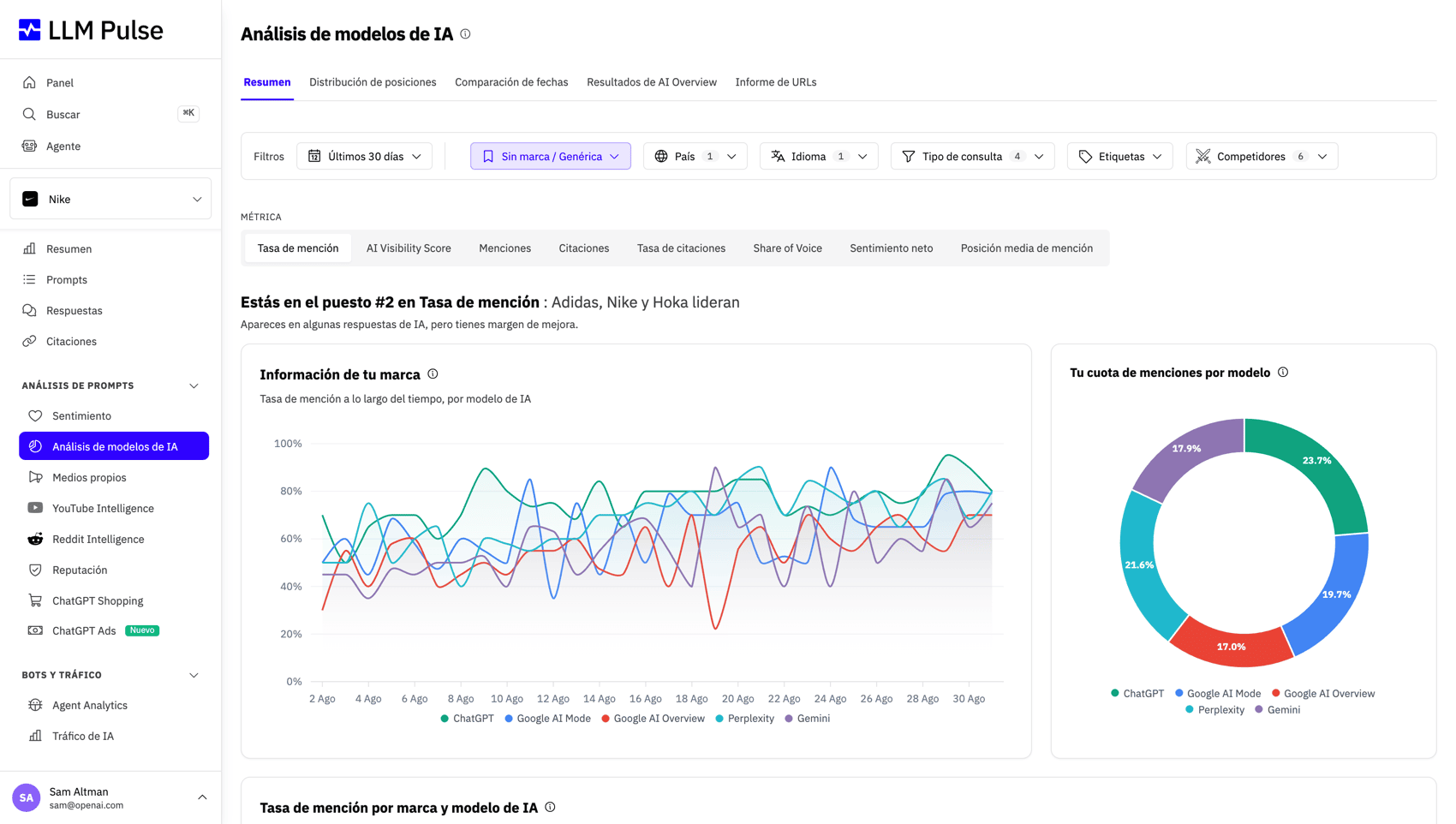
Task: Open the Resultados de AI Overview tab
Action: pos(652,82)
